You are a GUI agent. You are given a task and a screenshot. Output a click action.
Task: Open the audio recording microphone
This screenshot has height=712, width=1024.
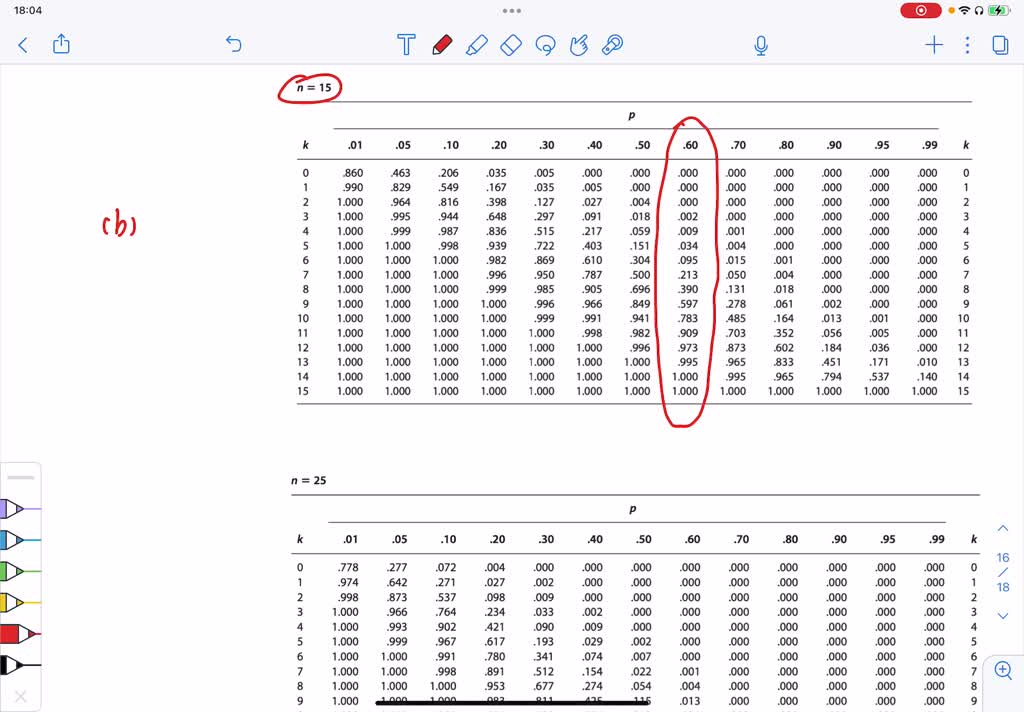tap(760, 45)
